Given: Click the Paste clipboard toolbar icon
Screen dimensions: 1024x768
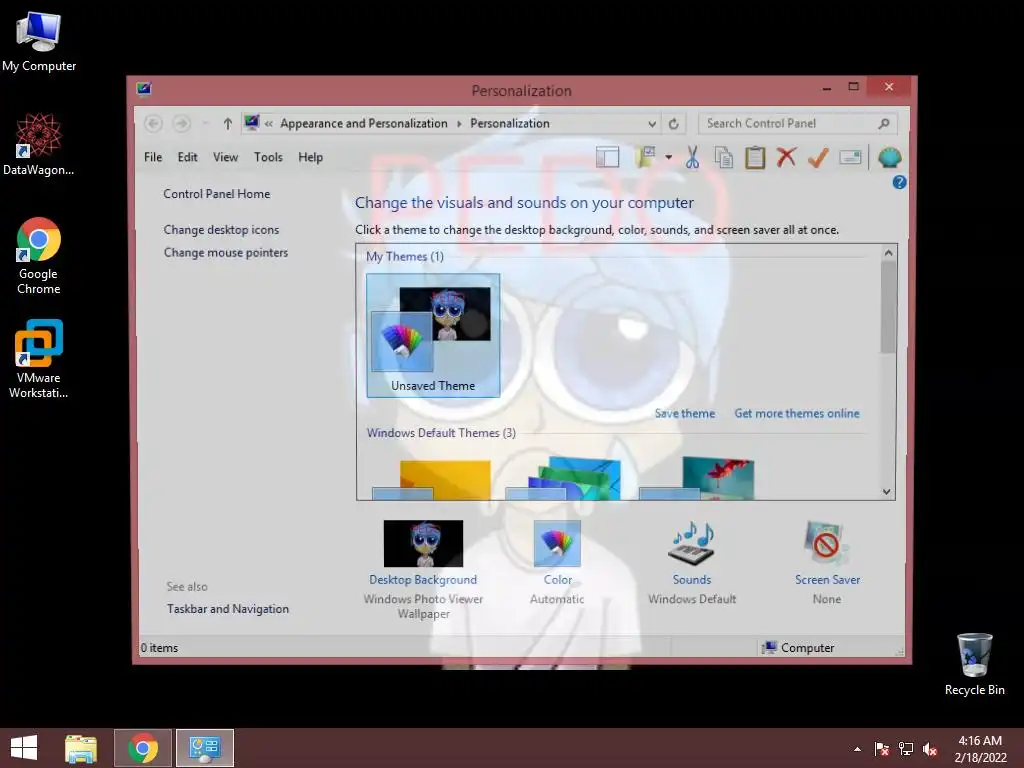Looking at the screenshot, I should [x=755, y=157].
